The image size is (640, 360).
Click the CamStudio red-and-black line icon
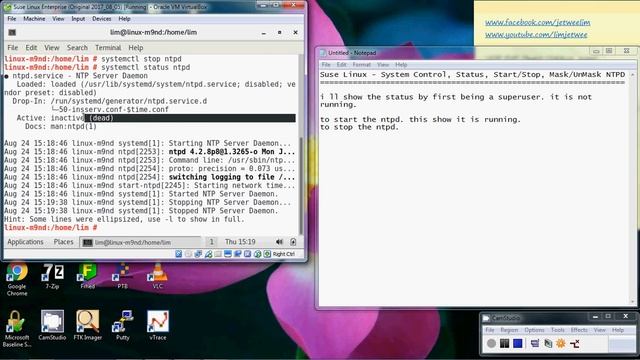pos(575,343)
